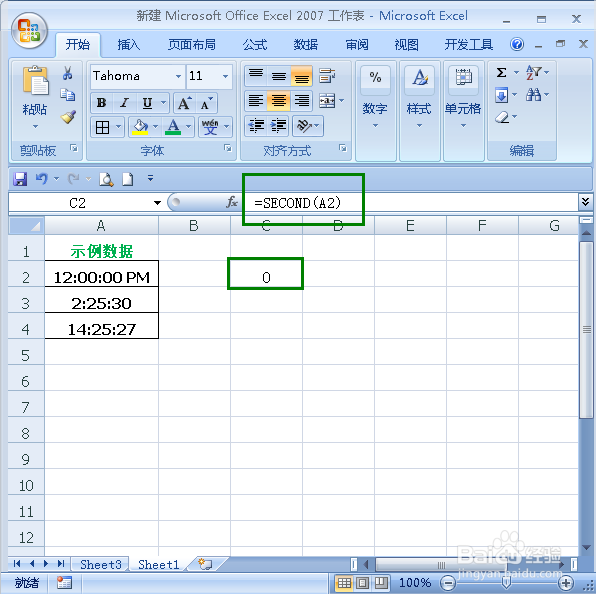Viewport: 596px width, 594px height.
Task: Expand the 数字 number group dropdown
Action: [375, 125]
